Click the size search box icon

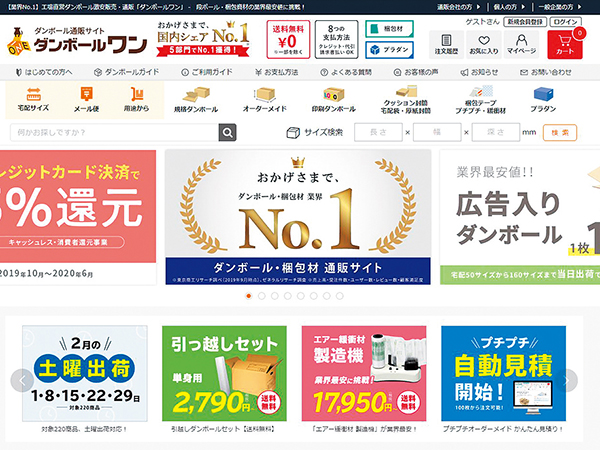pyautogui.click(x=293, y=132)
